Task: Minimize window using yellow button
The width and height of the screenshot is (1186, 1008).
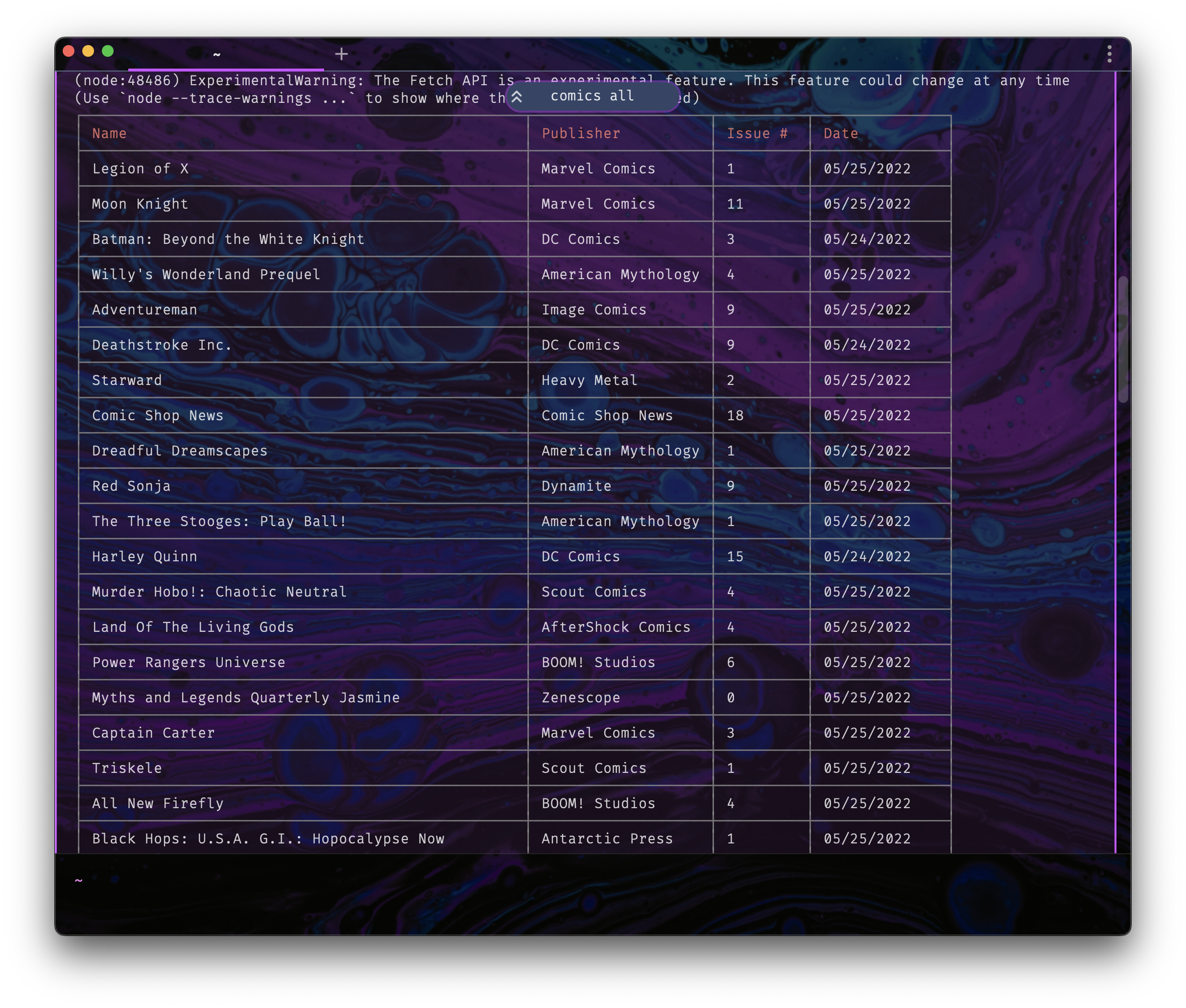Action: tap(88, 51)
